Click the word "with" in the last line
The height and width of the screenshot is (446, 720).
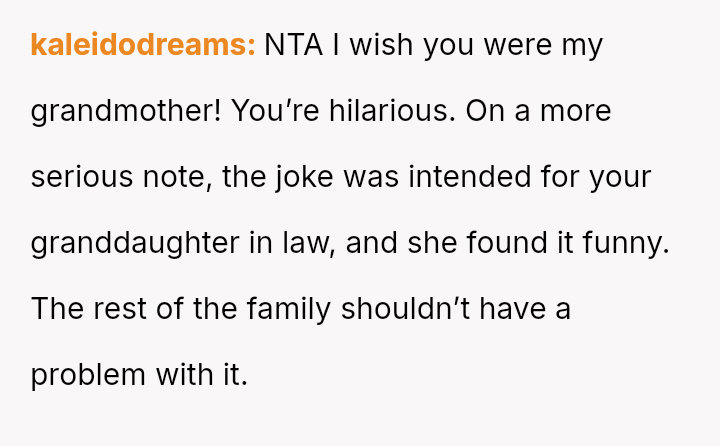coord(180,375)
